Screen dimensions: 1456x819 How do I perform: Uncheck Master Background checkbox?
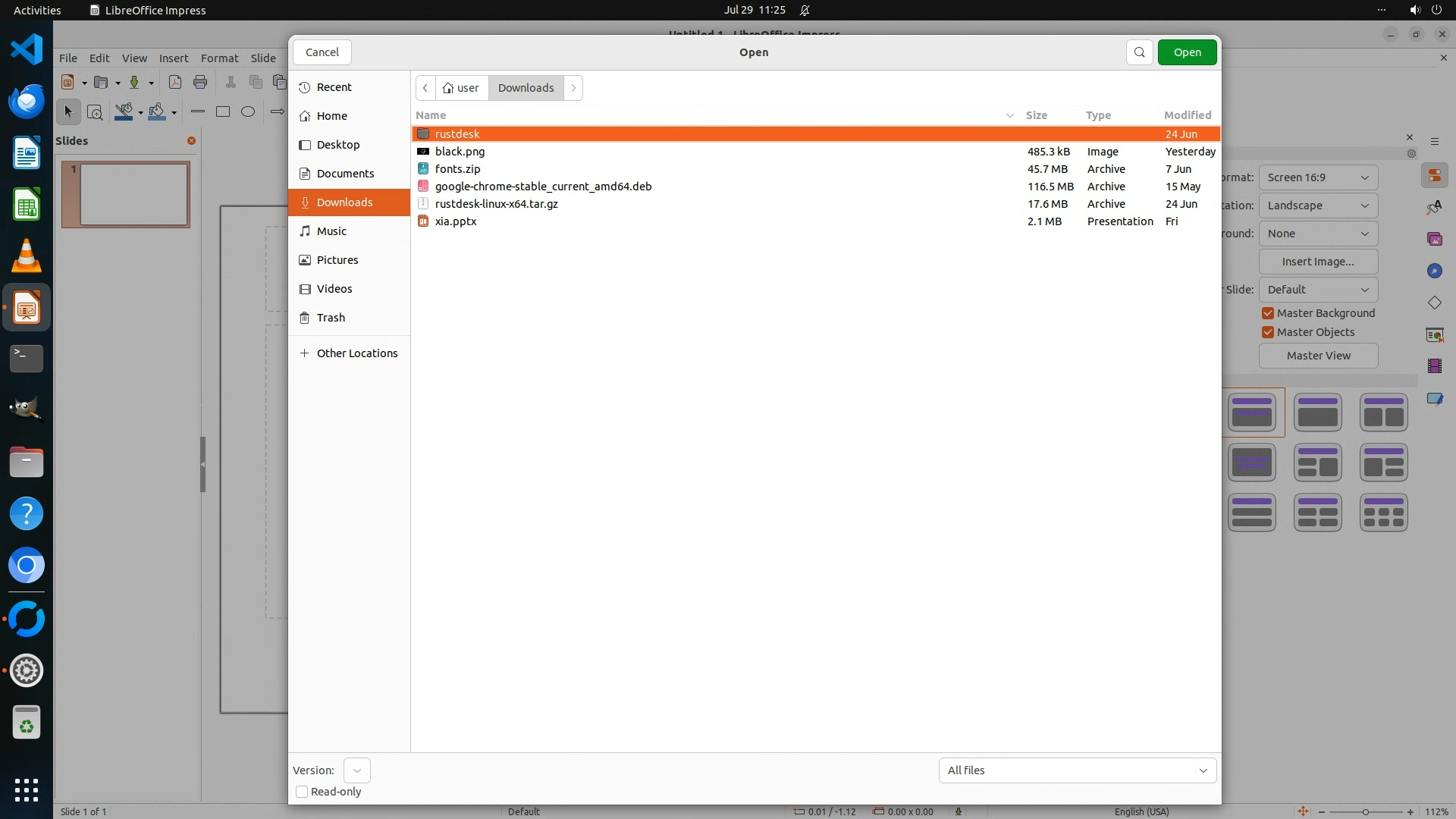click(1267, 313)
